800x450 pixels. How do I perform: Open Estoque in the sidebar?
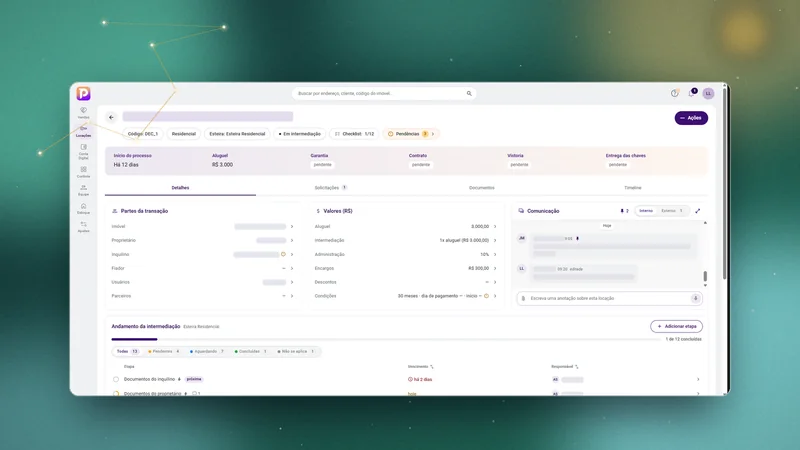coord(83,209)
